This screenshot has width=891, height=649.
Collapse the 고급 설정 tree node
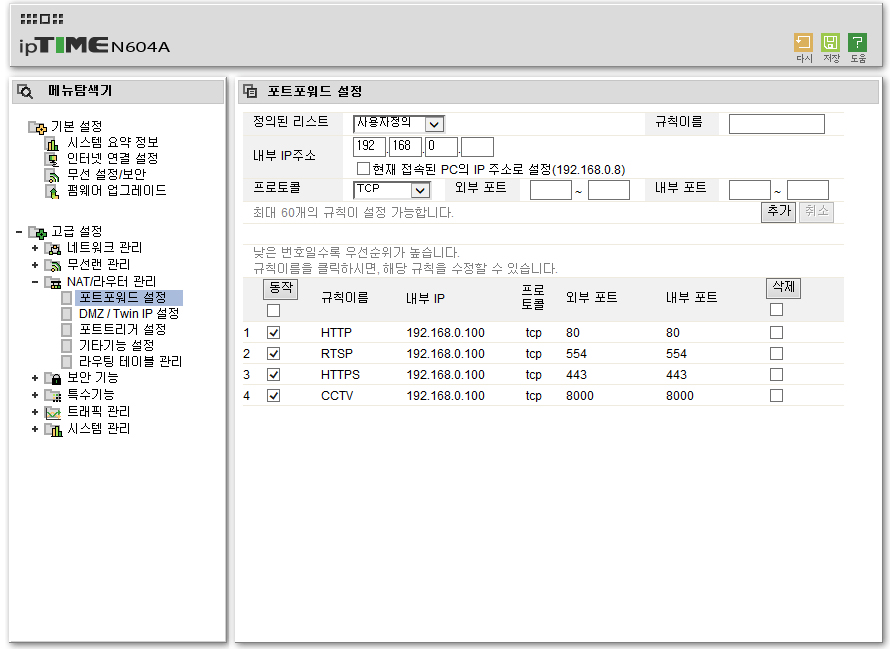pos(19,231)
